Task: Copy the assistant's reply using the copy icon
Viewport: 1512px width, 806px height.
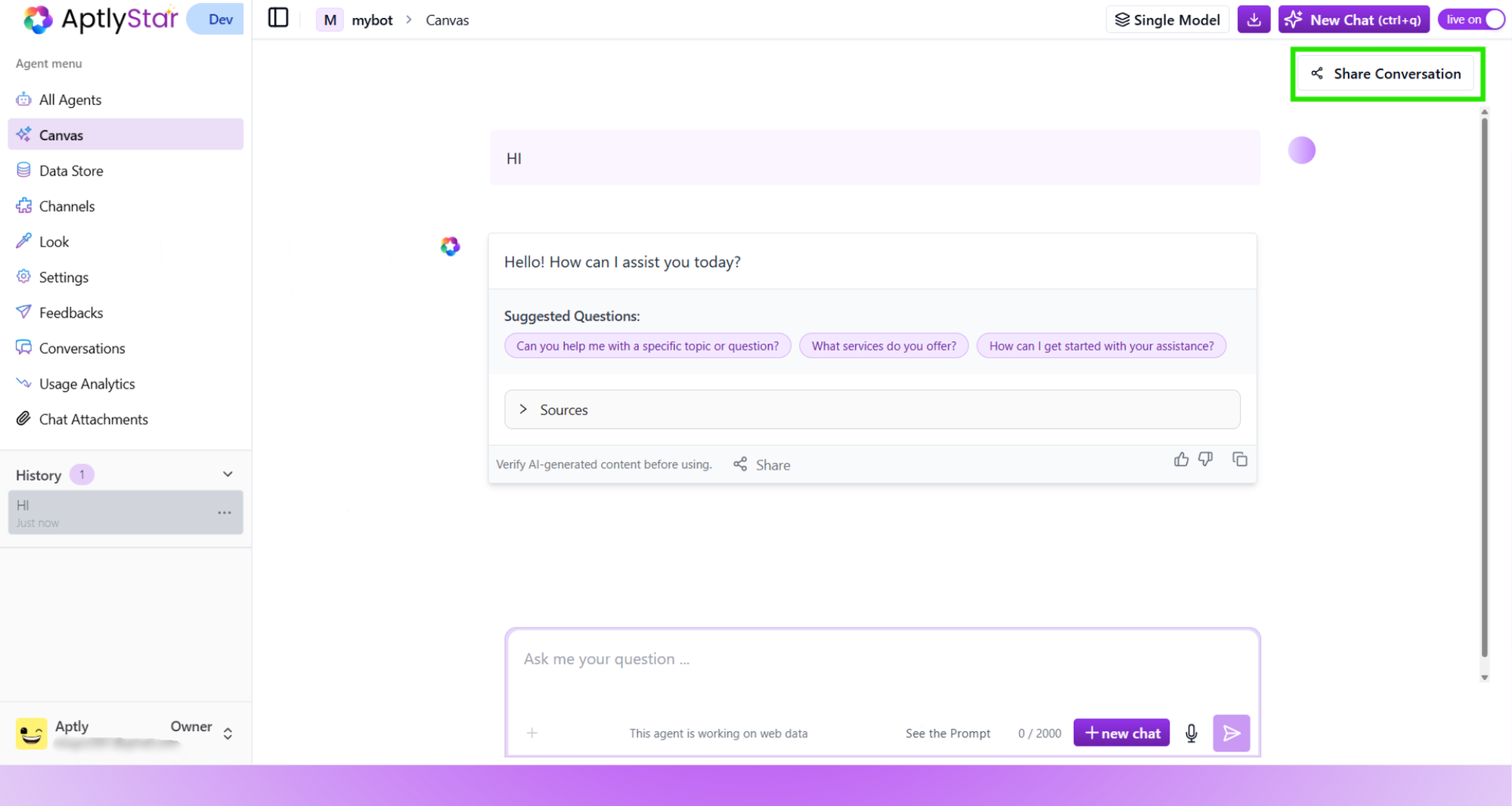Action: [x=1239, y=459]
